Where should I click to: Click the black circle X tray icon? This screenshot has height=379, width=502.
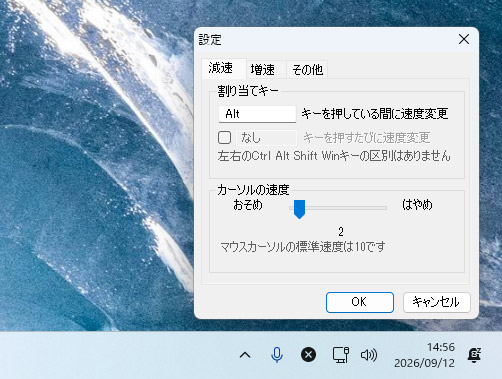pos(308,355)
